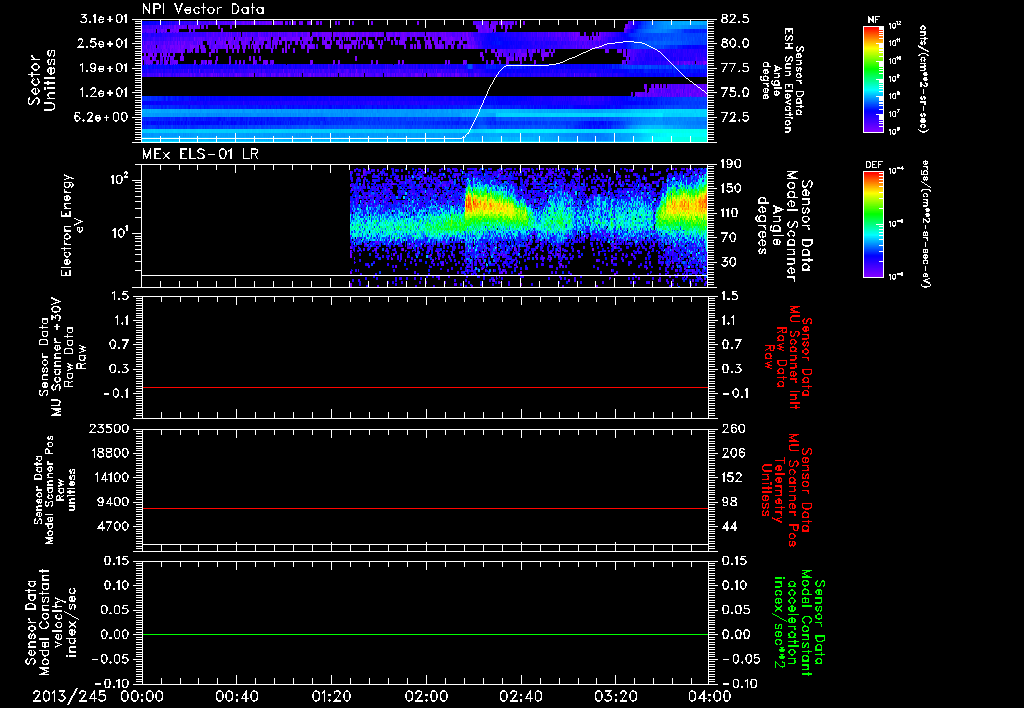
Task: Click the '150' scanner angle axis value
Action: (732, 188)
